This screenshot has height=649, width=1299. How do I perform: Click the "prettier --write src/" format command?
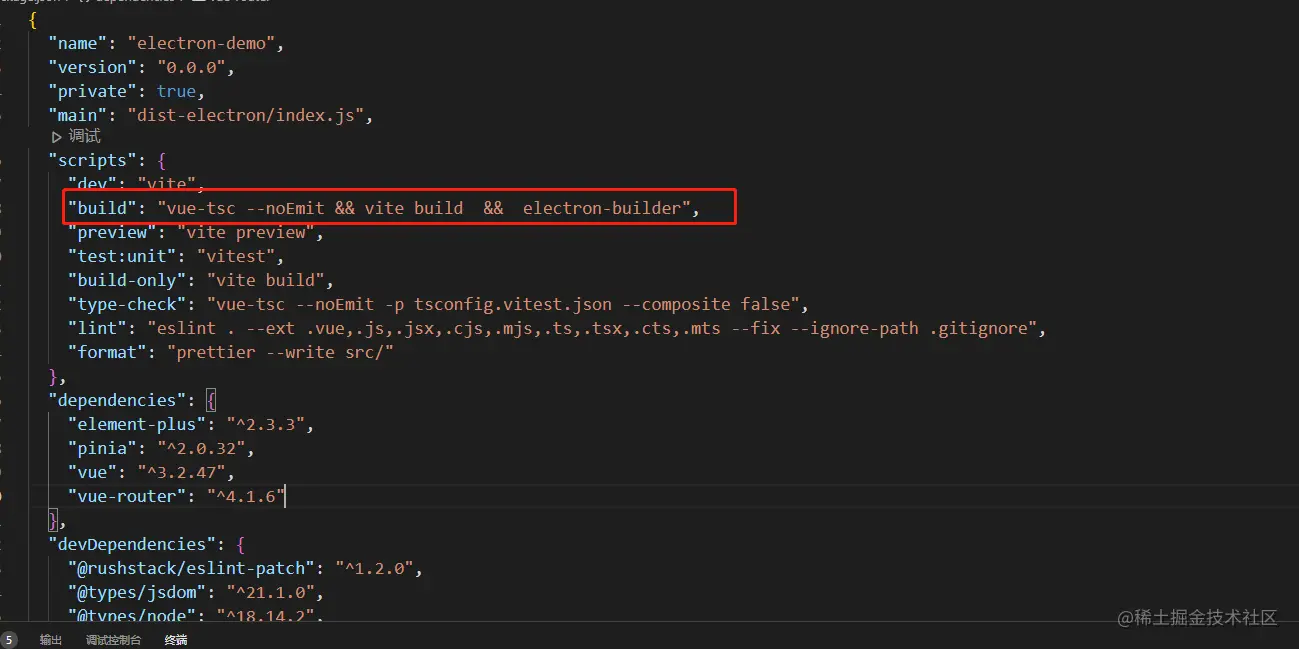(x=281, y=352)
